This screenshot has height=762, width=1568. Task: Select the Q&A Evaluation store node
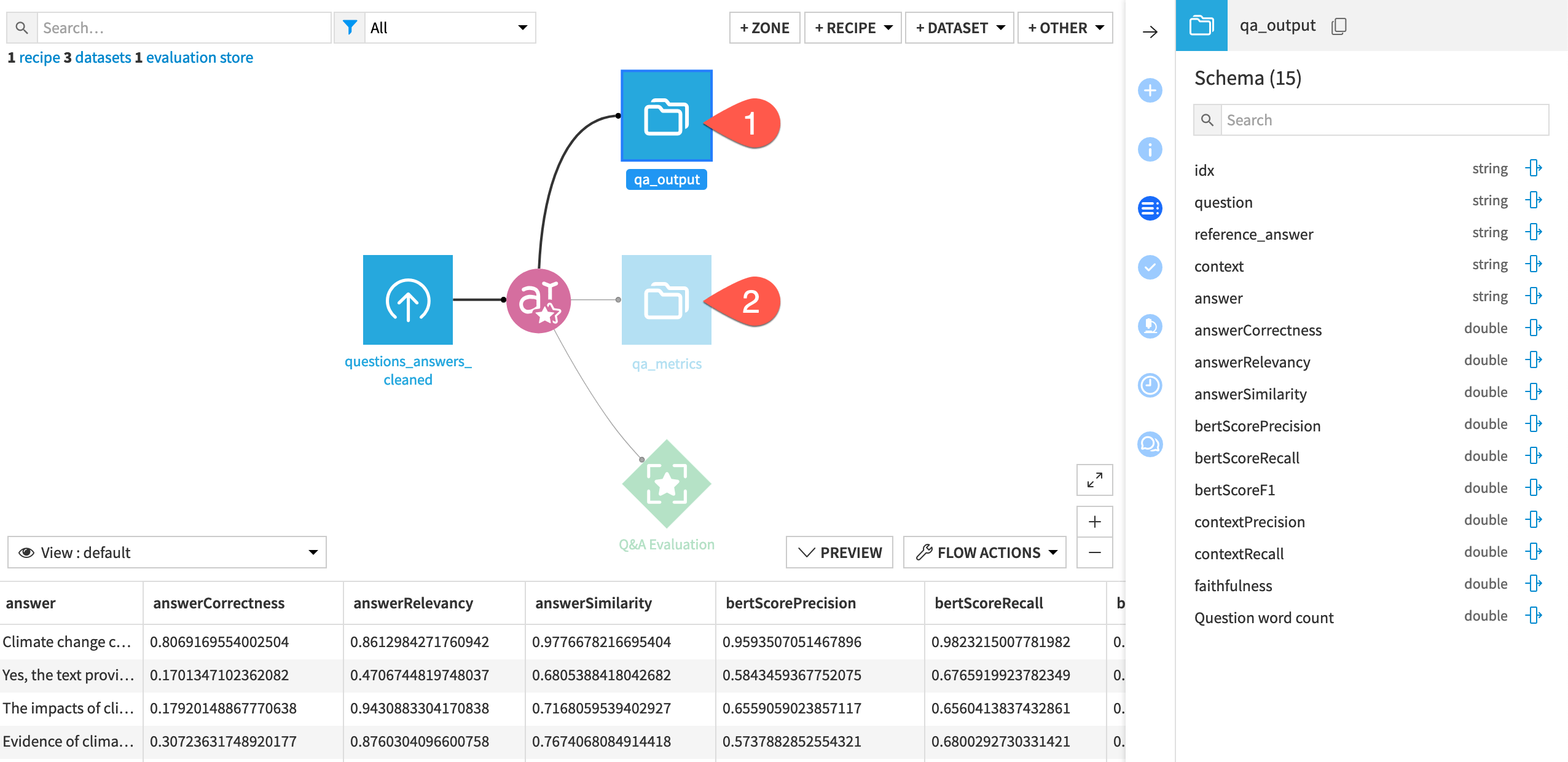tap(667, 484)
